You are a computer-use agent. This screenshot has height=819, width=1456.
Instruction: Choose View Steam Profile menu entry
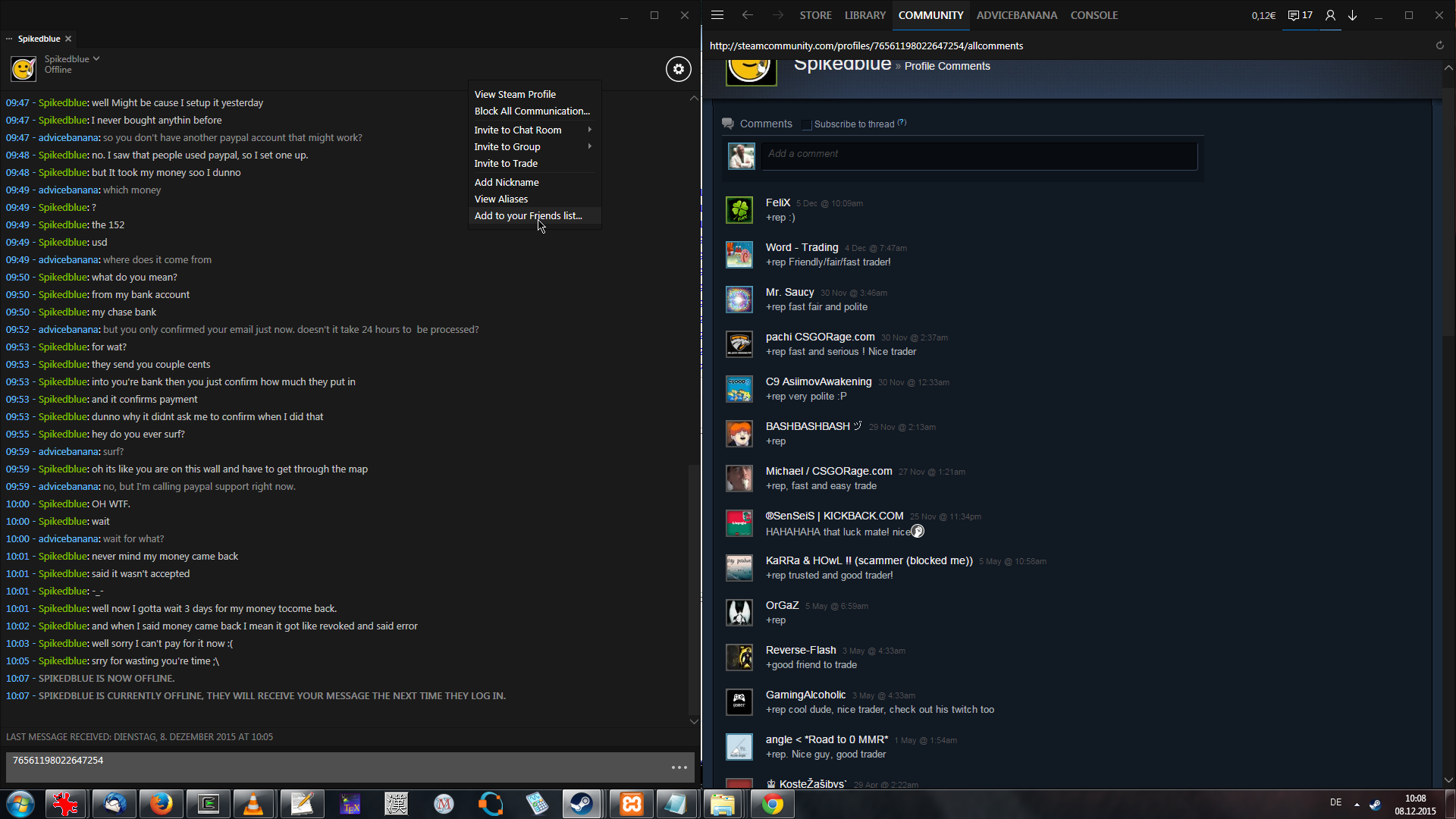coord(515,94)
